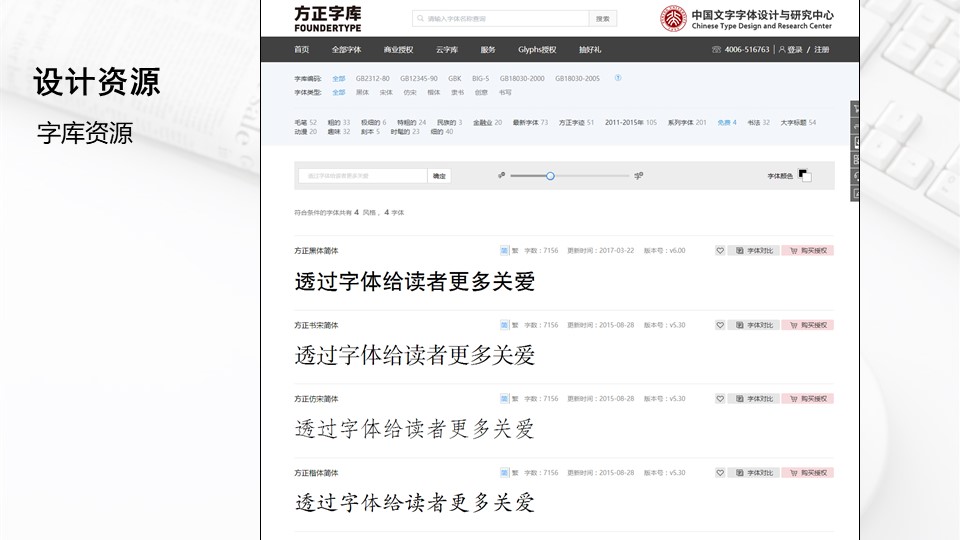Filter encoding by GB12345-90
This screenshot has width=960, height=540.
point(419,78)
